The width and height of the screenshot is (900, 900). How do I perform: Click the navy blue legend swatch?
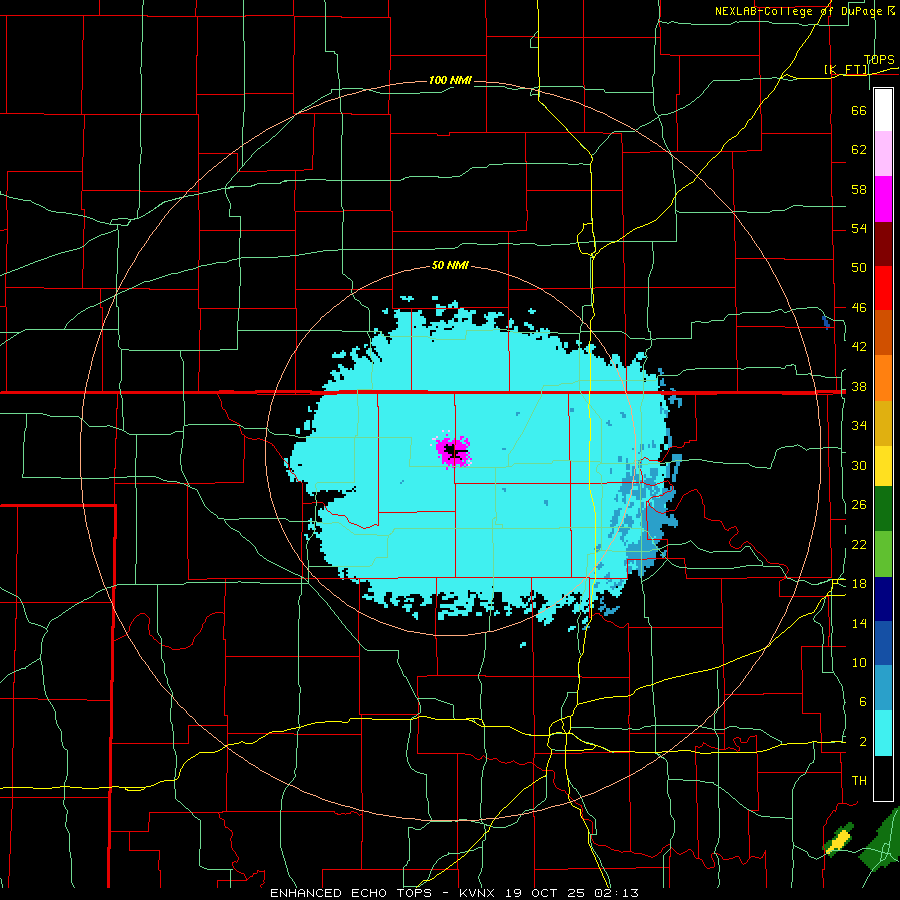click(883, 599)
